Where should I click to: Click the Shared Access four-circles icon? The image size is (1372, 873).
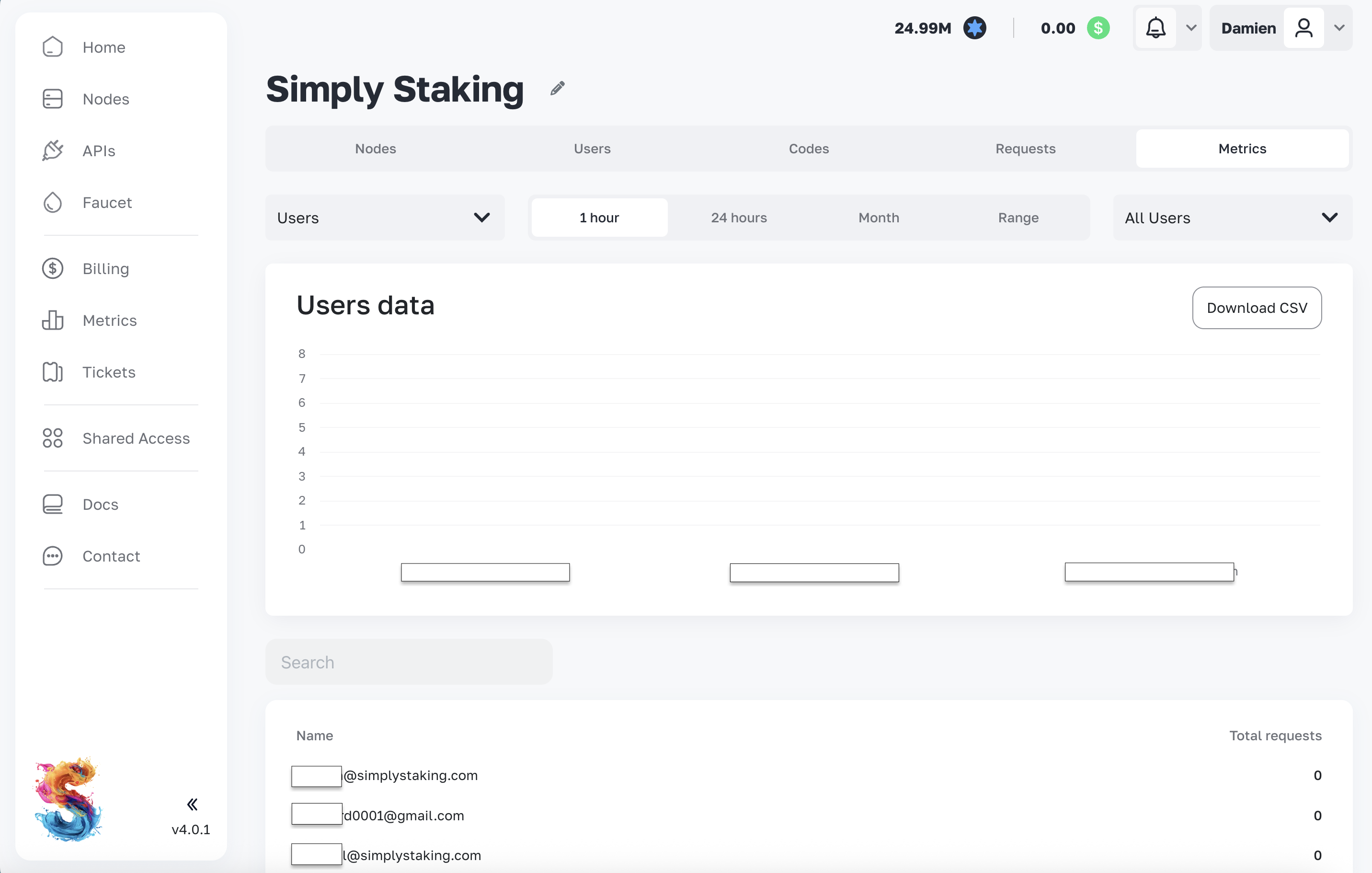click(52, 438)
